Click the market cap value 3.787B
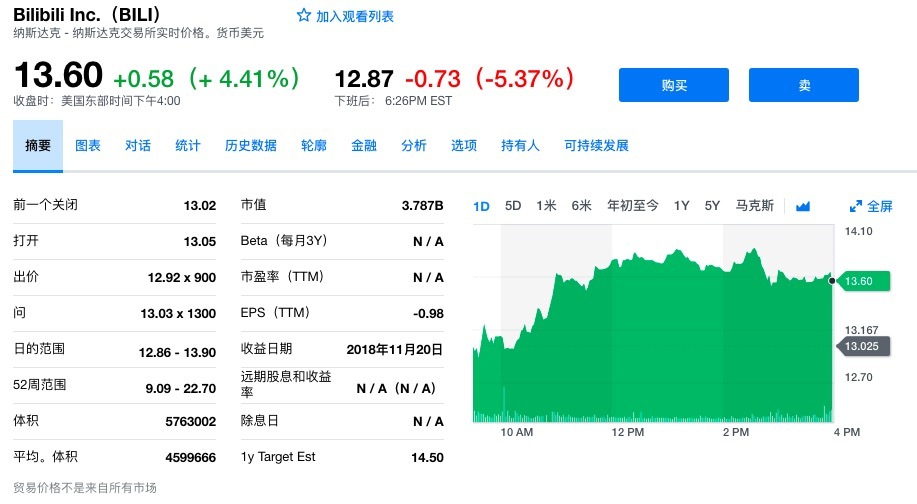 tap(422, 206)
